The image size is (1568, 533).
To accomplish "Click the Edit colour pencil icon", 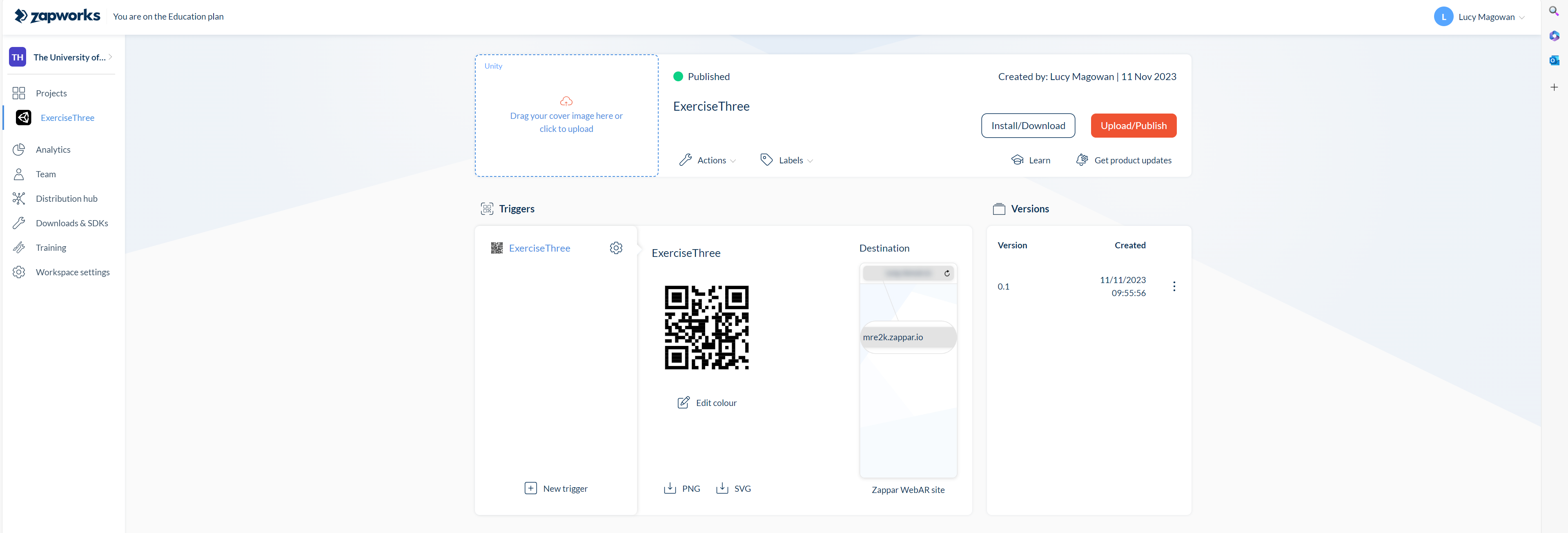I will pos(684,403).
